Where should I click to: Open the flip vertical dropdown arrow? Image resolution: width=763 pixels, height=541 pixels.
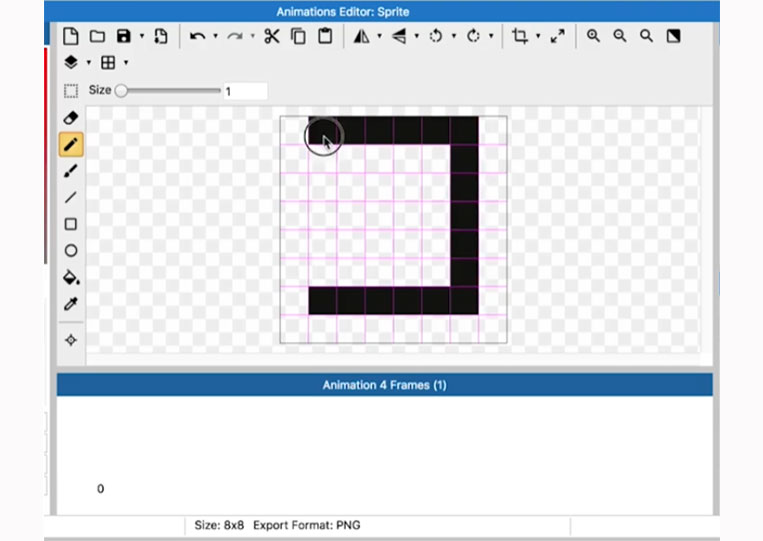tap(417, 36)
